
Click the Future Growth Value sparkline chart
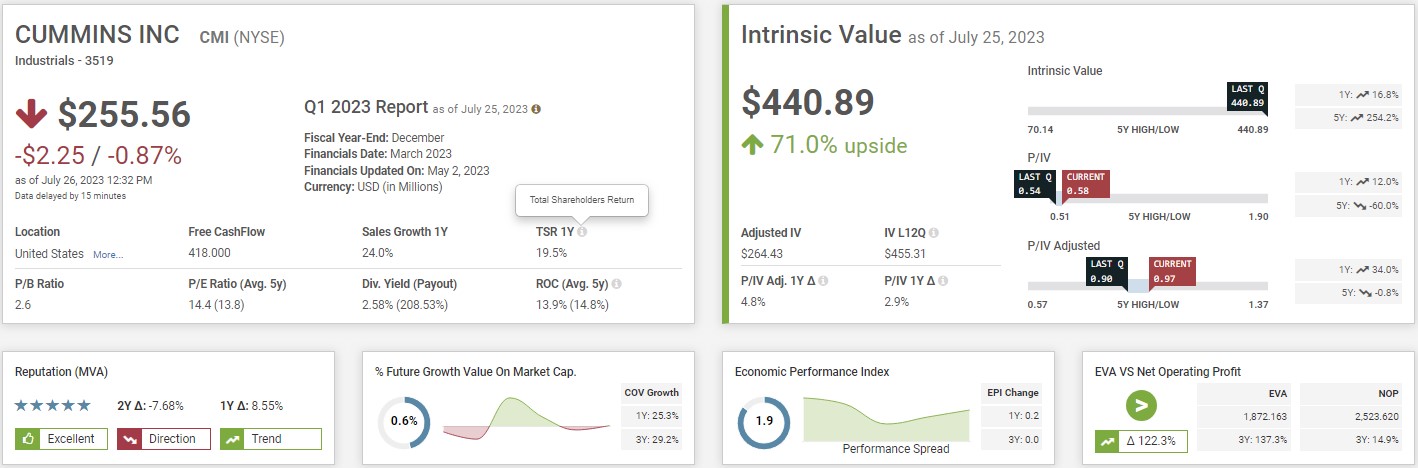tap(526, 418)
